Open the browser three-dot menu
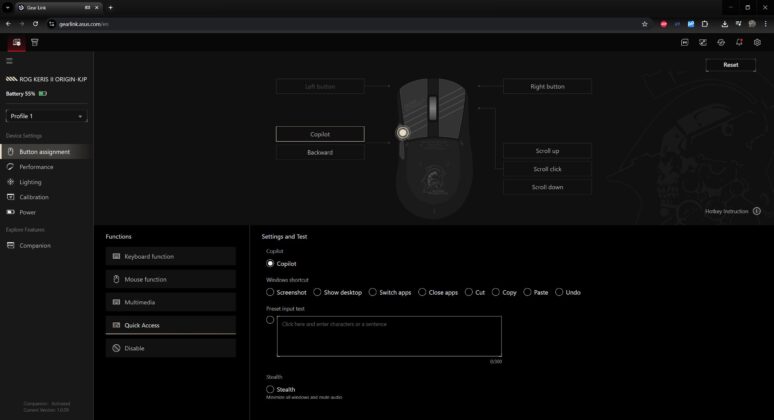This screenshot has width=774, height=420. click(x=766, y=24)
